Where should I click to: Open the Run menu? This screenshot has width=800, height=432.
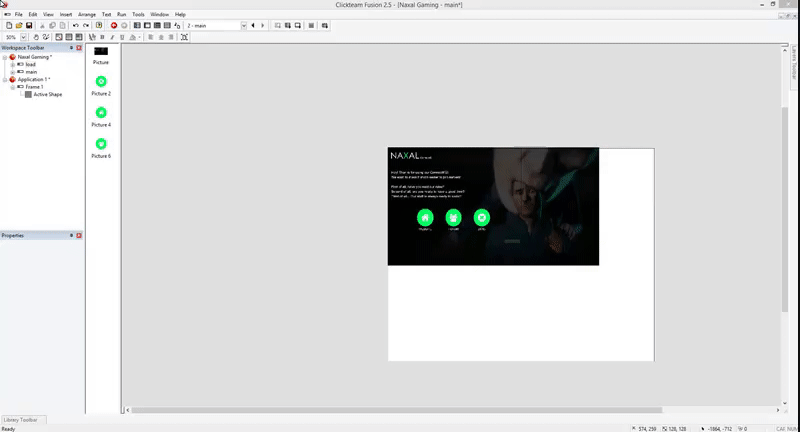(121, 14)
